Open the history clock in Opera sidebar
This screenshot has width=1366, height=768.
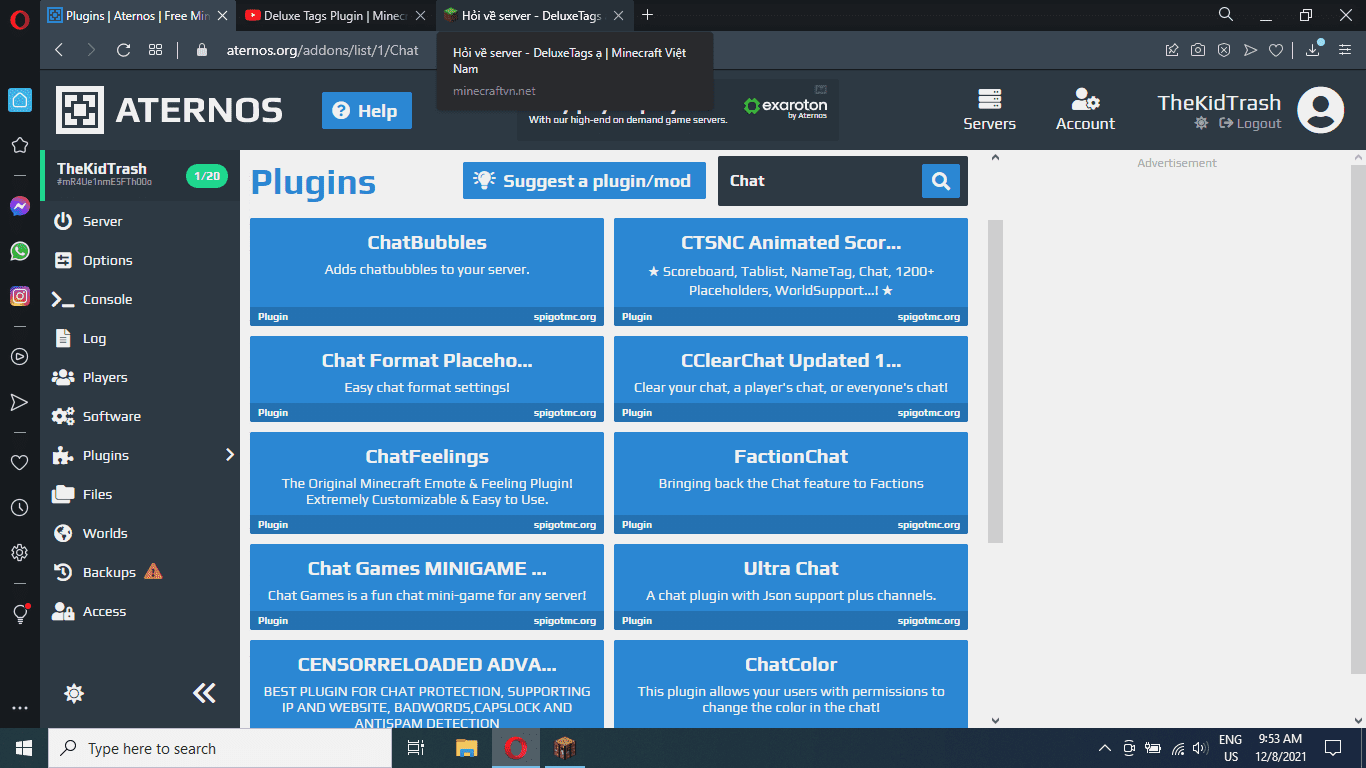click(19, 508)
